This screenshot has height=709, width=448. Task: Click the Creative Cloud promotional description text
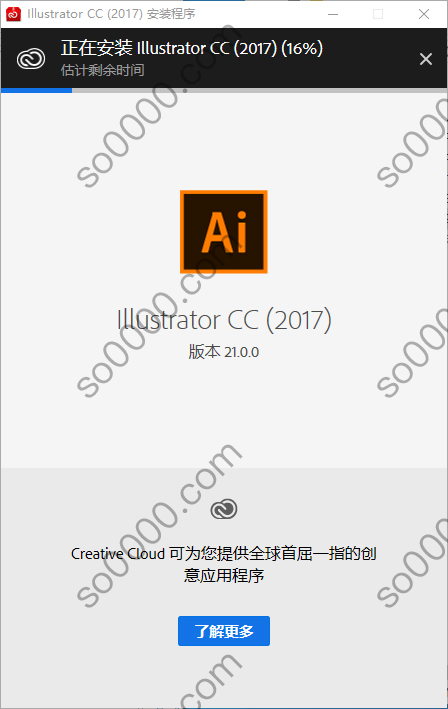pyautogui.click(x=224, y=564)
